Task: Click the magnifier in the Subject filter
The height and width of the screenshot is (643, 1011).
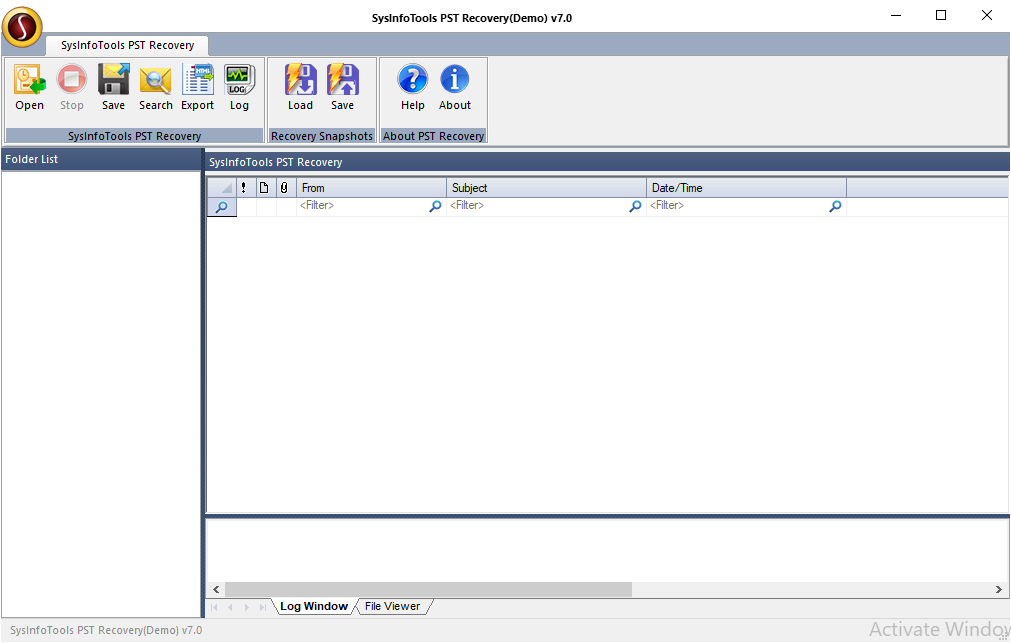Action: [636, 206]
